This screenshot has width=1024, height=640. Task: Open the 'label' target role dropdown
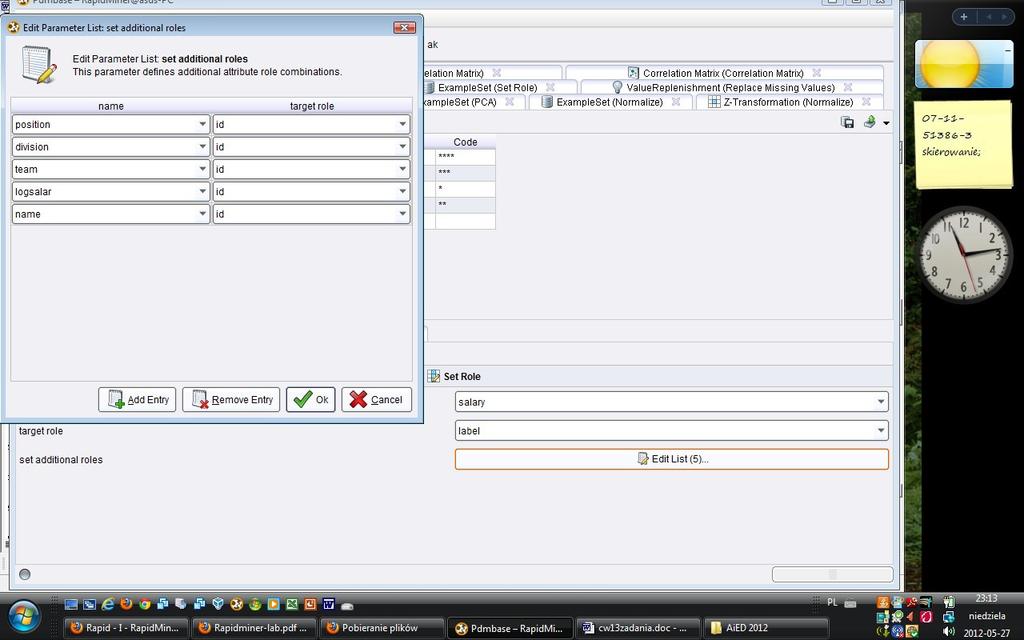click(671, 430)
